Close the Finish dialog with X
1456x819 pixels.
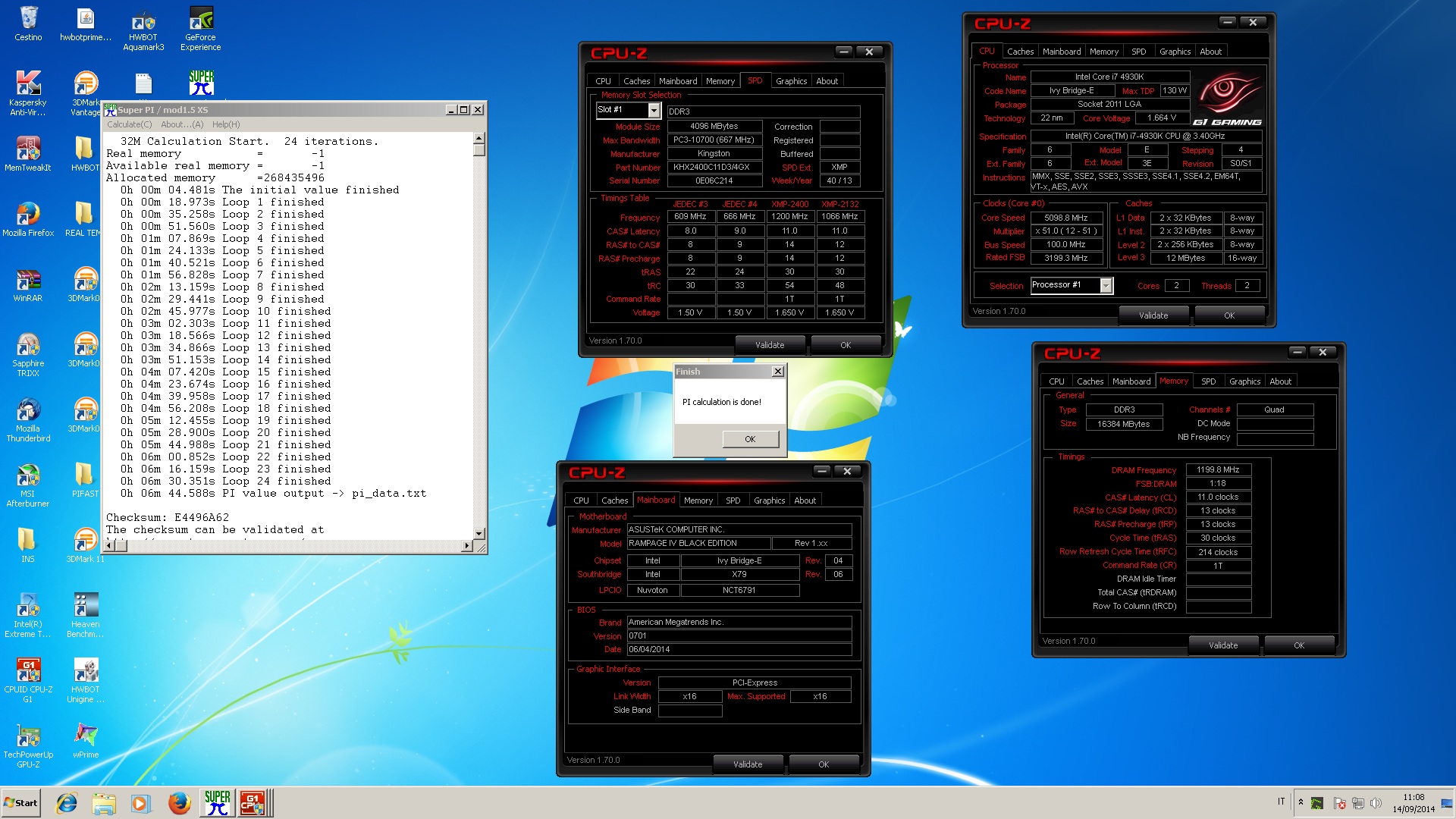(x=777, y=372)
